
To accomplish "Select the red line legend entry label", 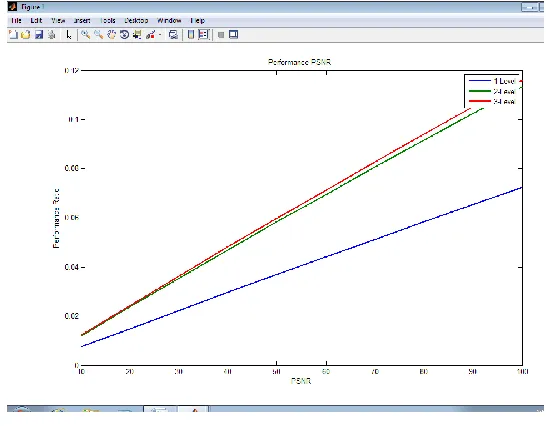I will [x=504, y=101].
